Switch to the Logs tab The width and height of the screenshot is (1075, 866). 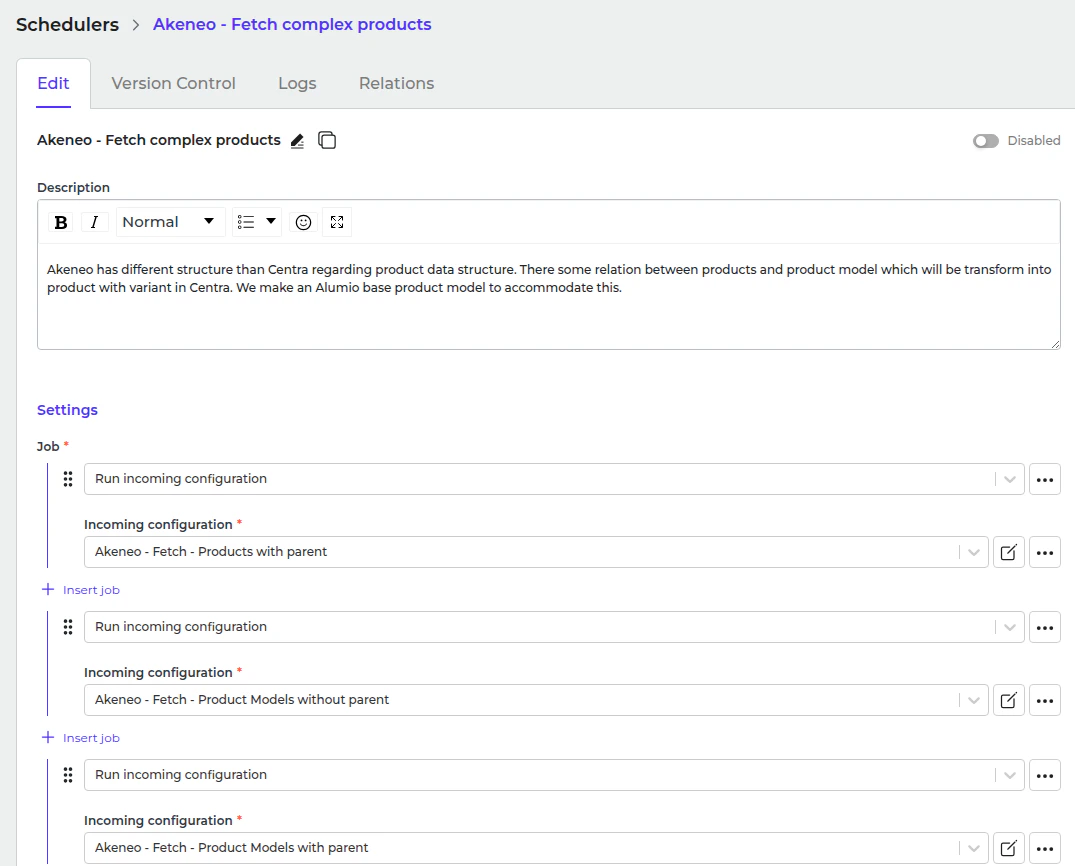(x=297, y=84)
